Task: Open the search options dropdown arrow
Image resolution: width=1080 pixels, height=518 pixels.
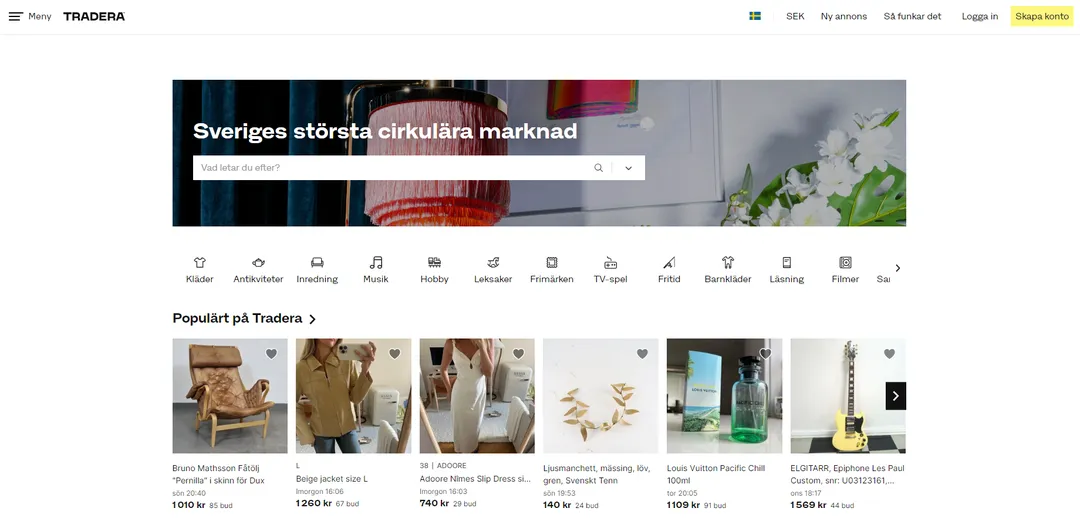Action: coord(628,167)
